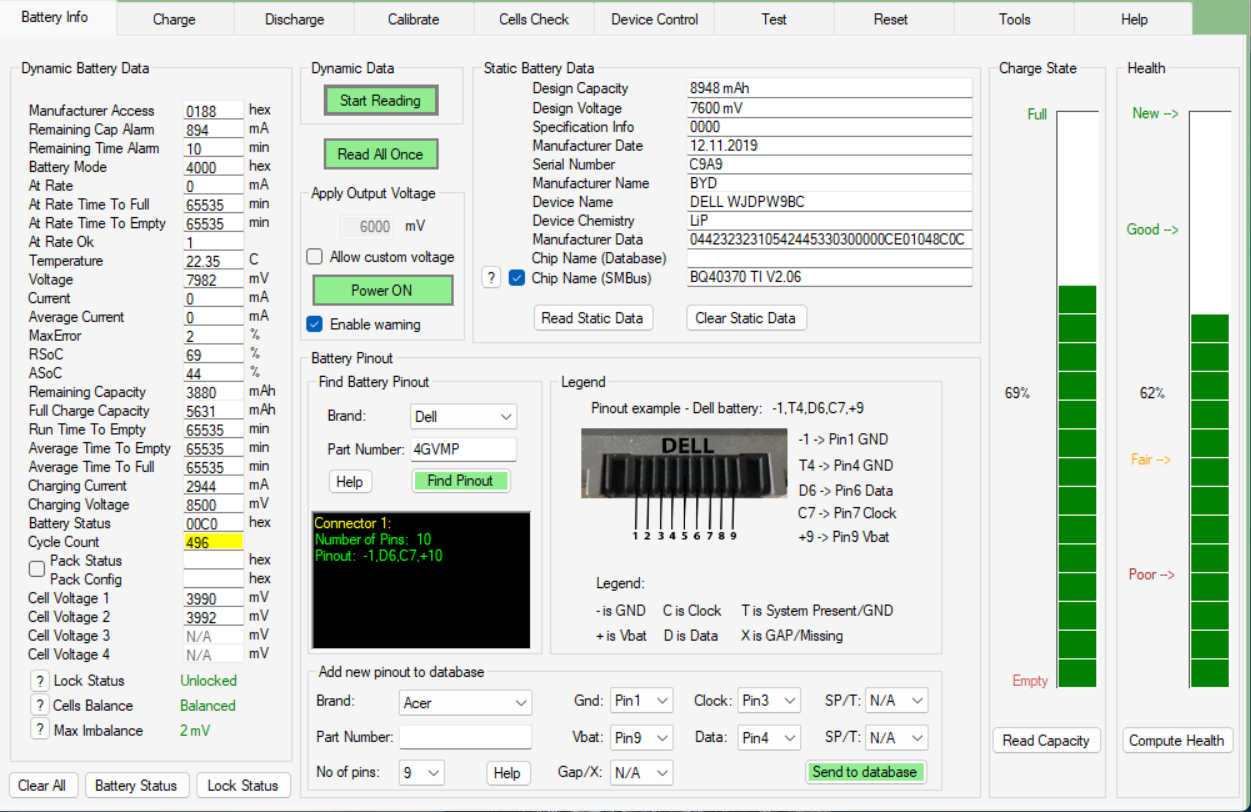The height and width of the screenshot is (812, 1251).
Task: Expand the Vbat pin dropdown
Action: click(x=641, y=738)
